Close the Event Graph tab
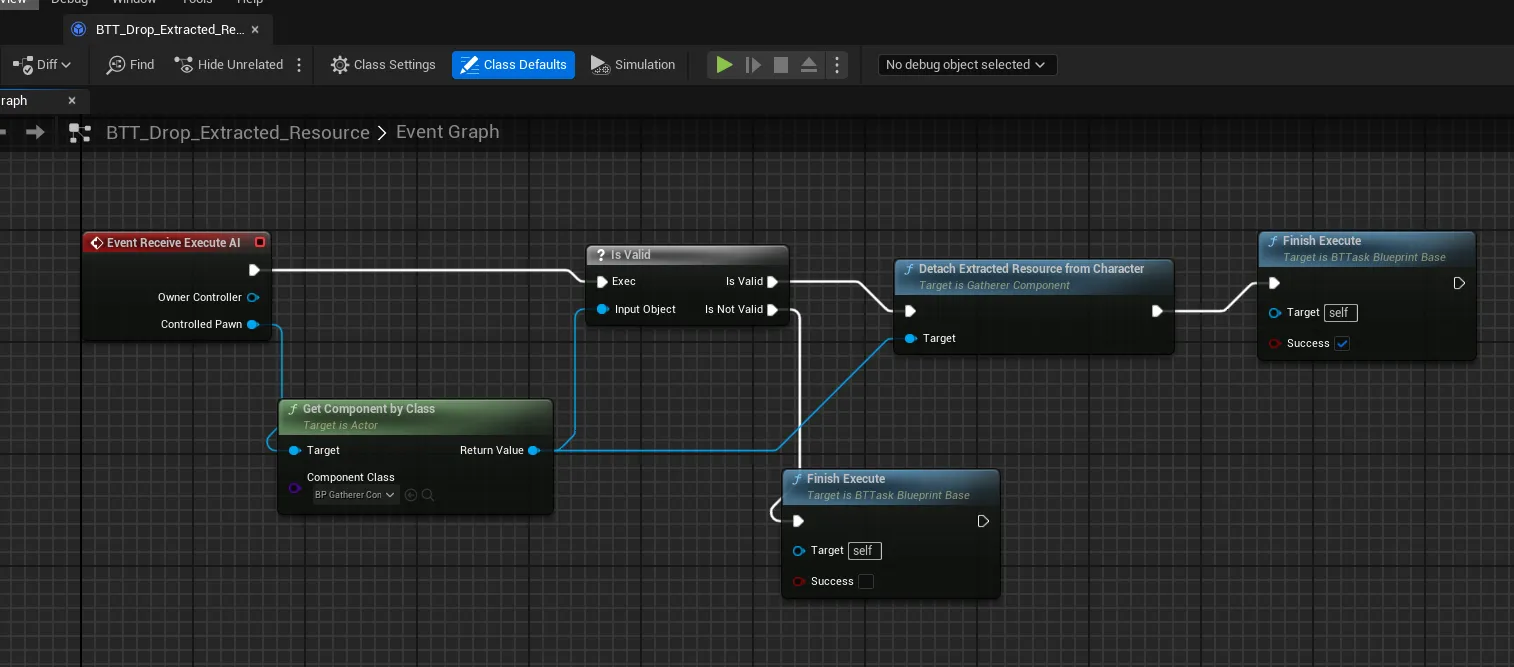Viewport: 1514px width, 667px height. [x=72, y=101]
